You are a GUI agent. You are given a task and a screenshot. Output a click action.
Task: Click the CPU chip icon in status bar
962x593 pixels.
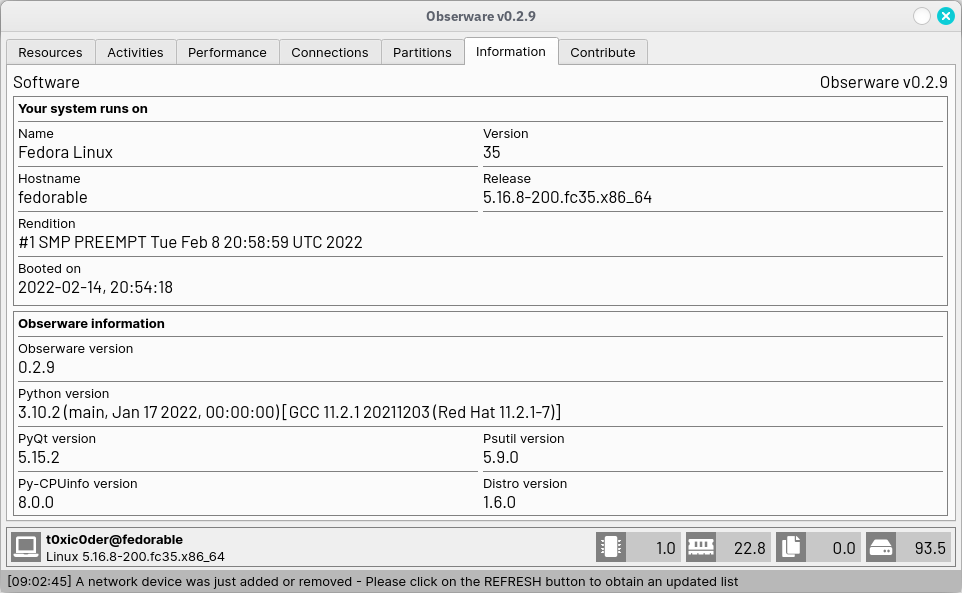[x=610, y=547]
